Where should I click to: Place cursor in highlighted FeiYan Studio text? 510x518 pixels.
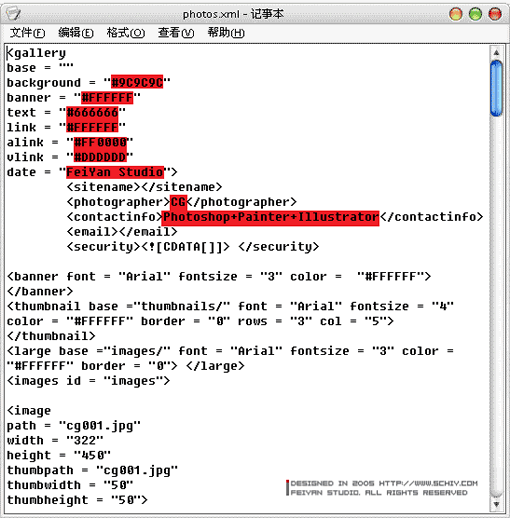[x=115, y=172]
